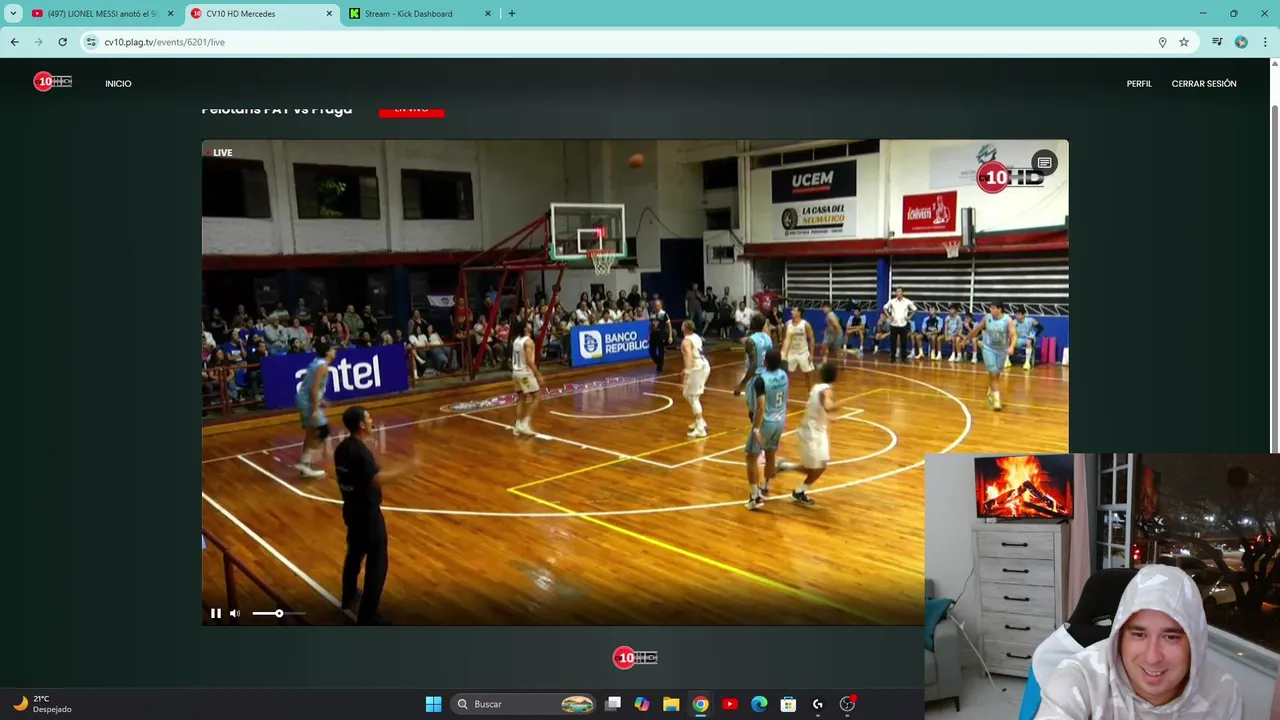Open PERFIL page
The height and width of the screenshot is (720, 1280).
(1139, 84)
